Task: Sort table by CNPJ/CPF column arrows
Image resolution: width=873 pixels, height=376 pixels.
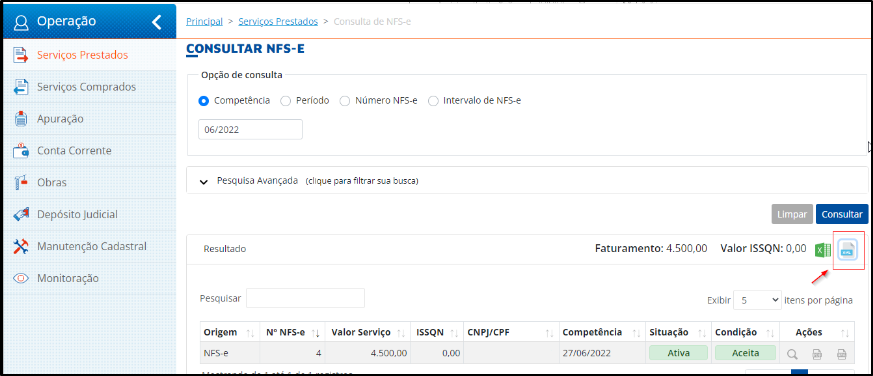Action: [550, 333]
